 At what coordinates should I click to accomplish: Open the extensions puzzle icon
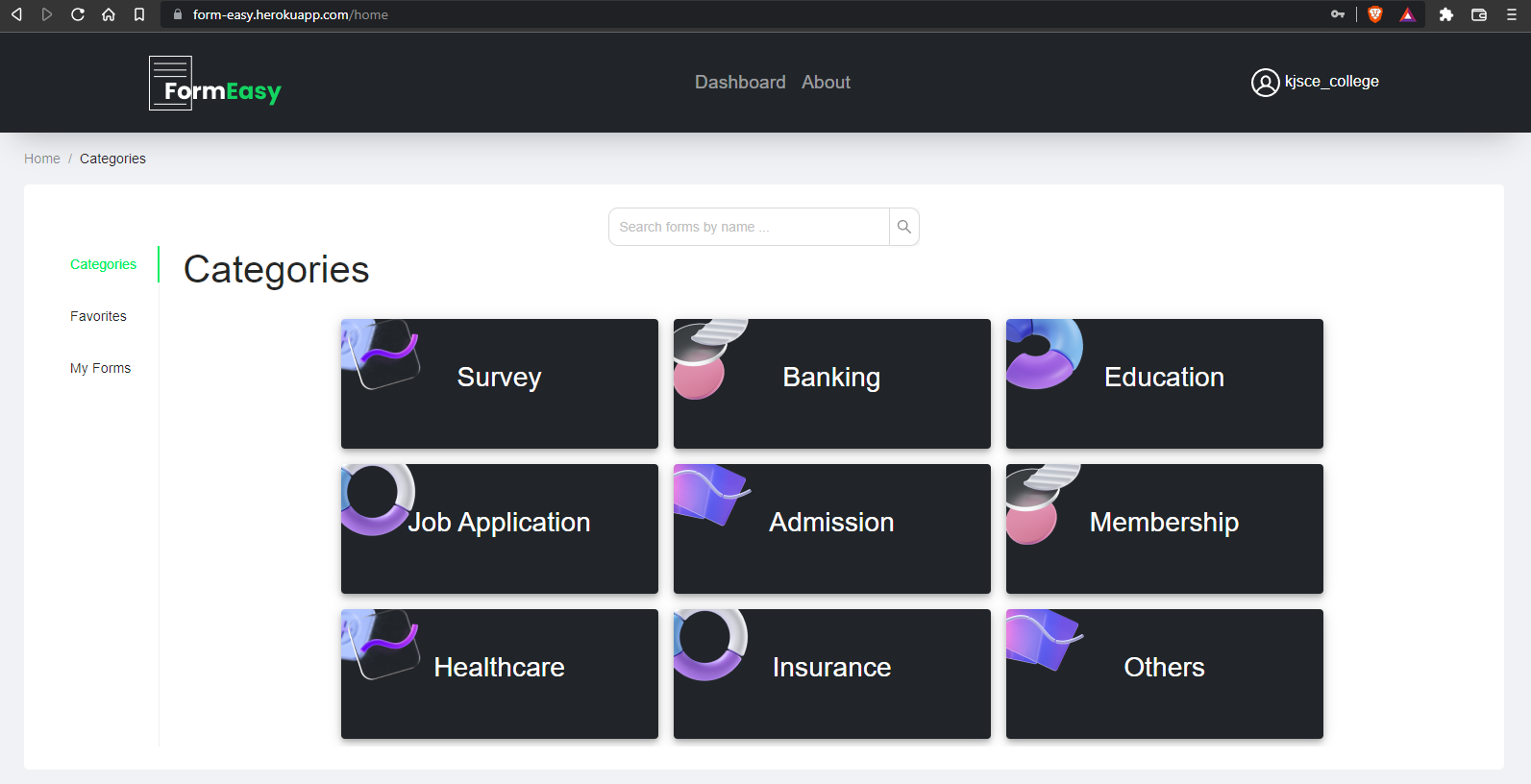(x=1446, y=14)
